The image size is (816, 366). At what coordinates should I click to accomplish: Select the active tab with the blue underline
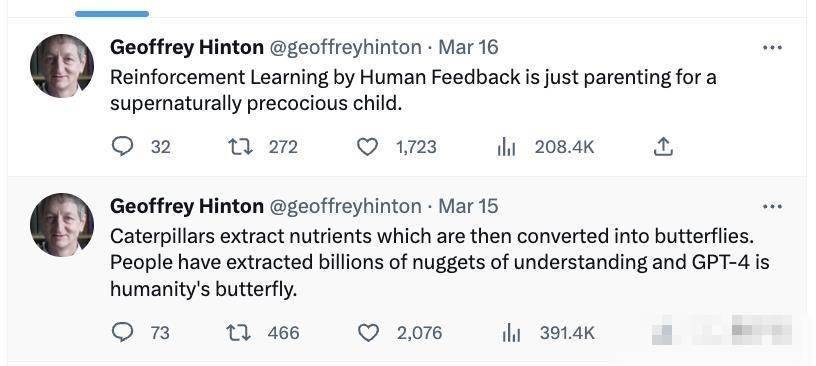click(x=112, y=14)
